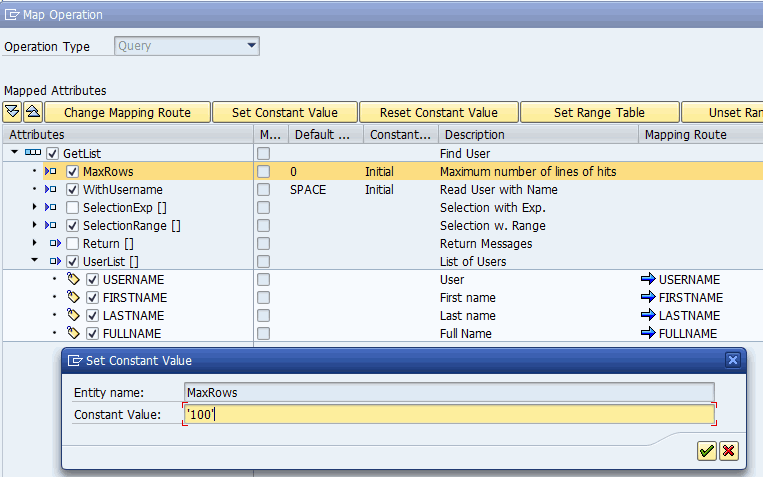Click the MaxRows import parameter icon
The image size is (763, 477).
[51, 171]
